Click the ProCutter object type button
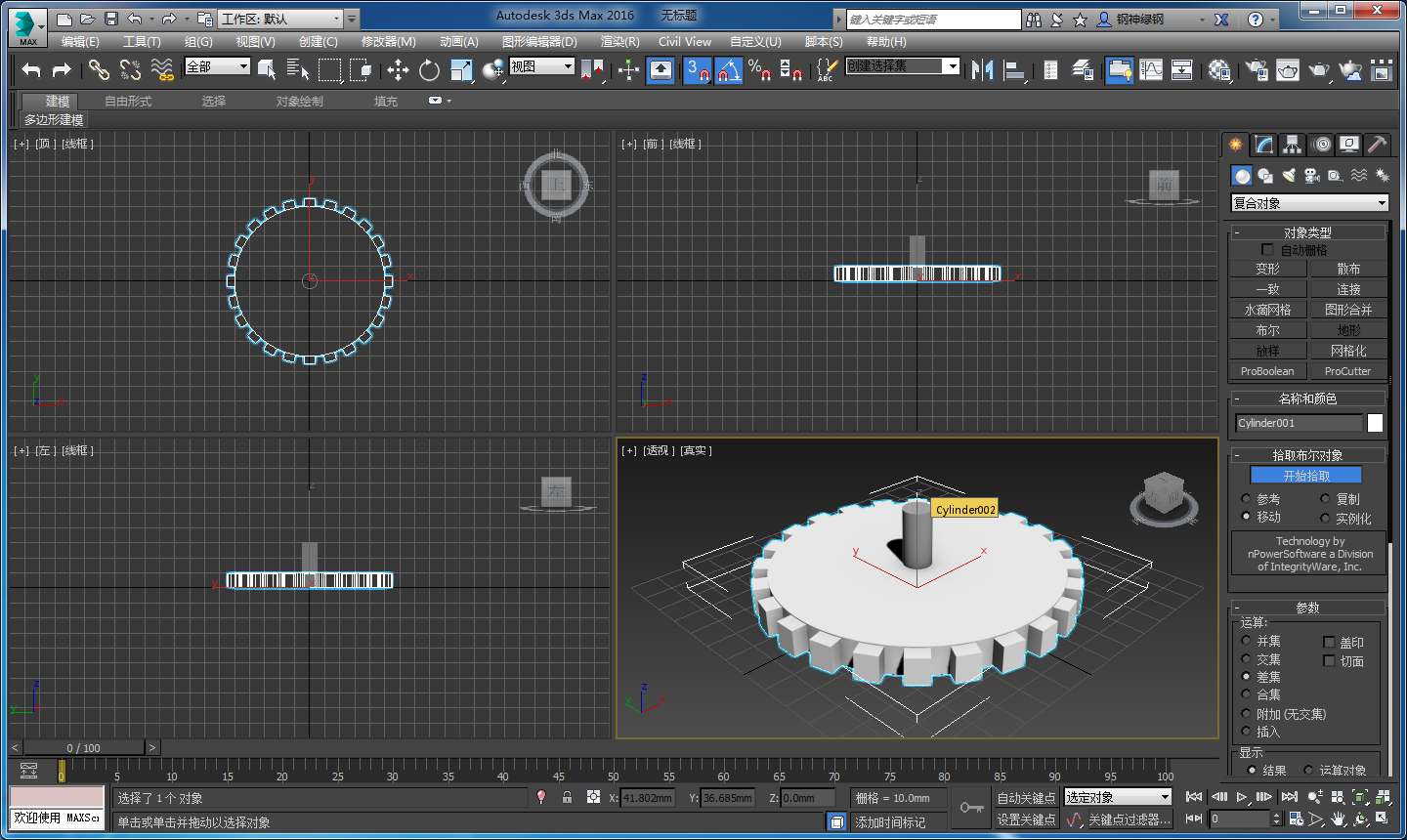This screenshot has width=1407, height=840. pyautogui.click(x=1347, y=371)
